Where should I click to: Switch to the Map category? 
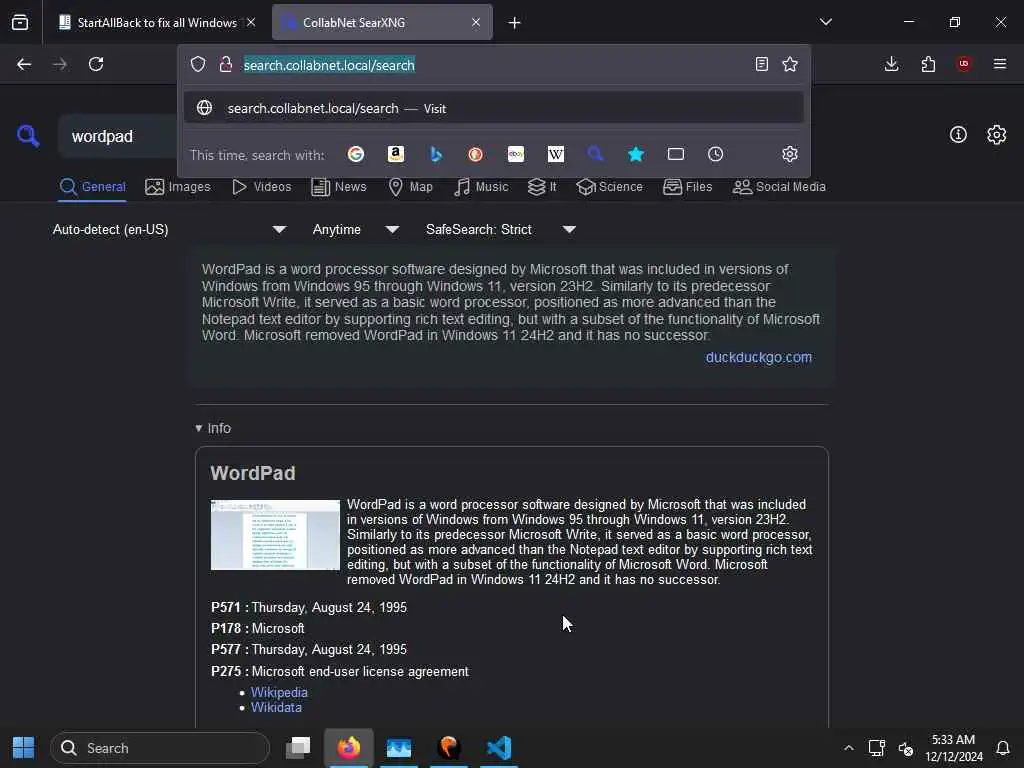pos(411,187)
